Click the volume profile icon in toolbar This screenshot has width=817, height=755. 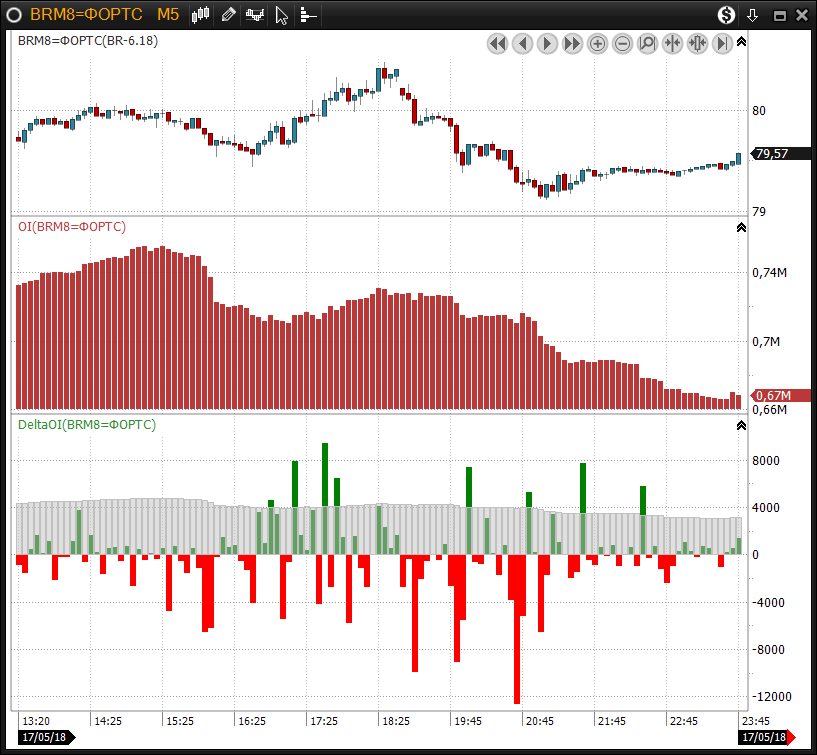[x=308, y=15]
